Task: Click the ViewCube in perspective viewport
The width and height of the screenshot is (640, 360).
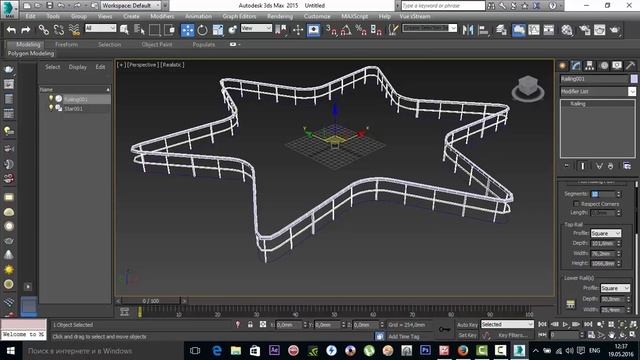Action: 528,88
